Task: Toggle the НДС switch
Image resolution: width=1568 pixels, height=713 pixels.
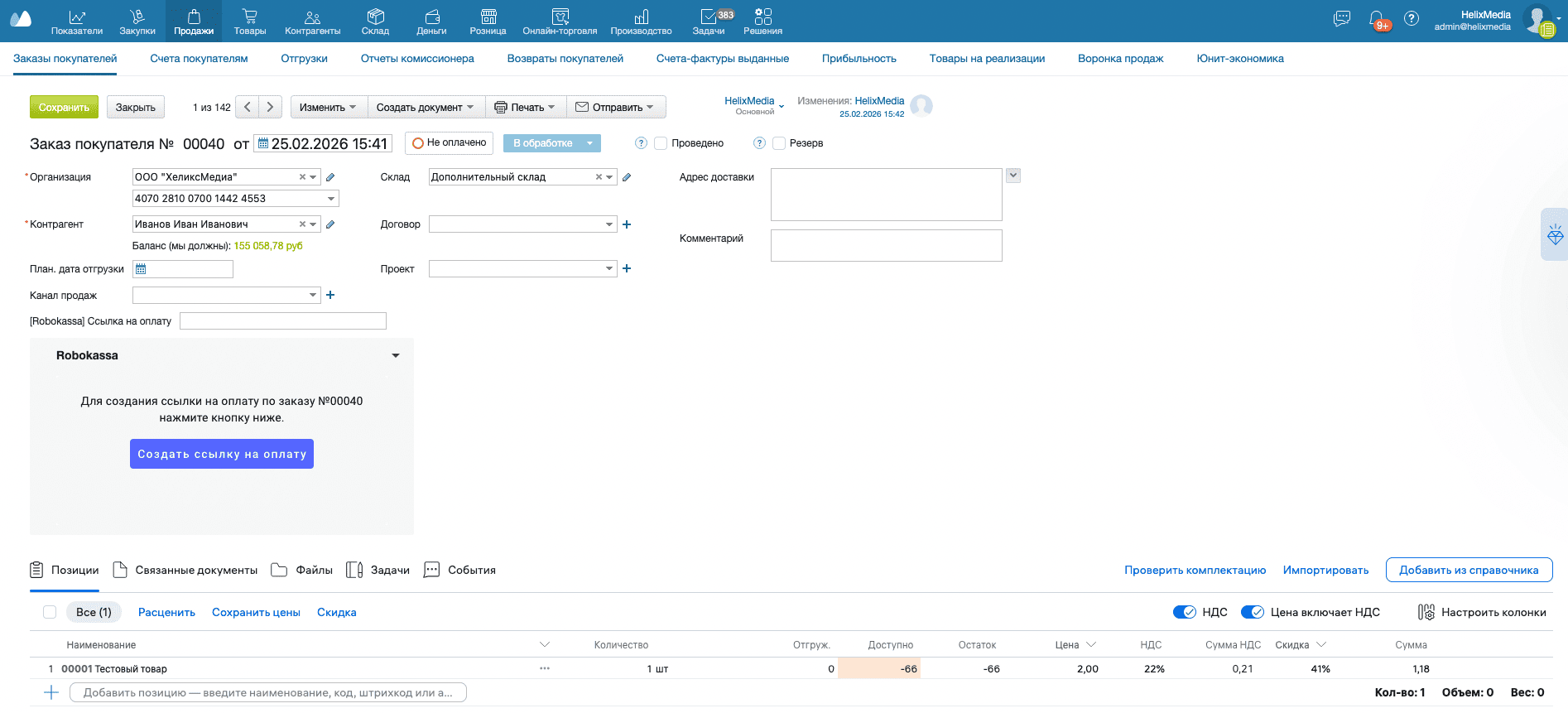Action: pyautogui.click(x=1185, y=612)
